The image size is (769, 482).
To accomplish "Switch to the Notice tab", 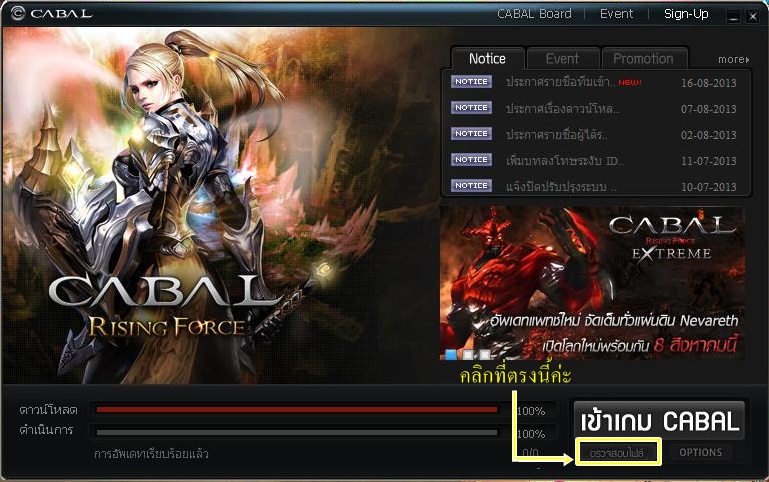I will tap(487, 59).
